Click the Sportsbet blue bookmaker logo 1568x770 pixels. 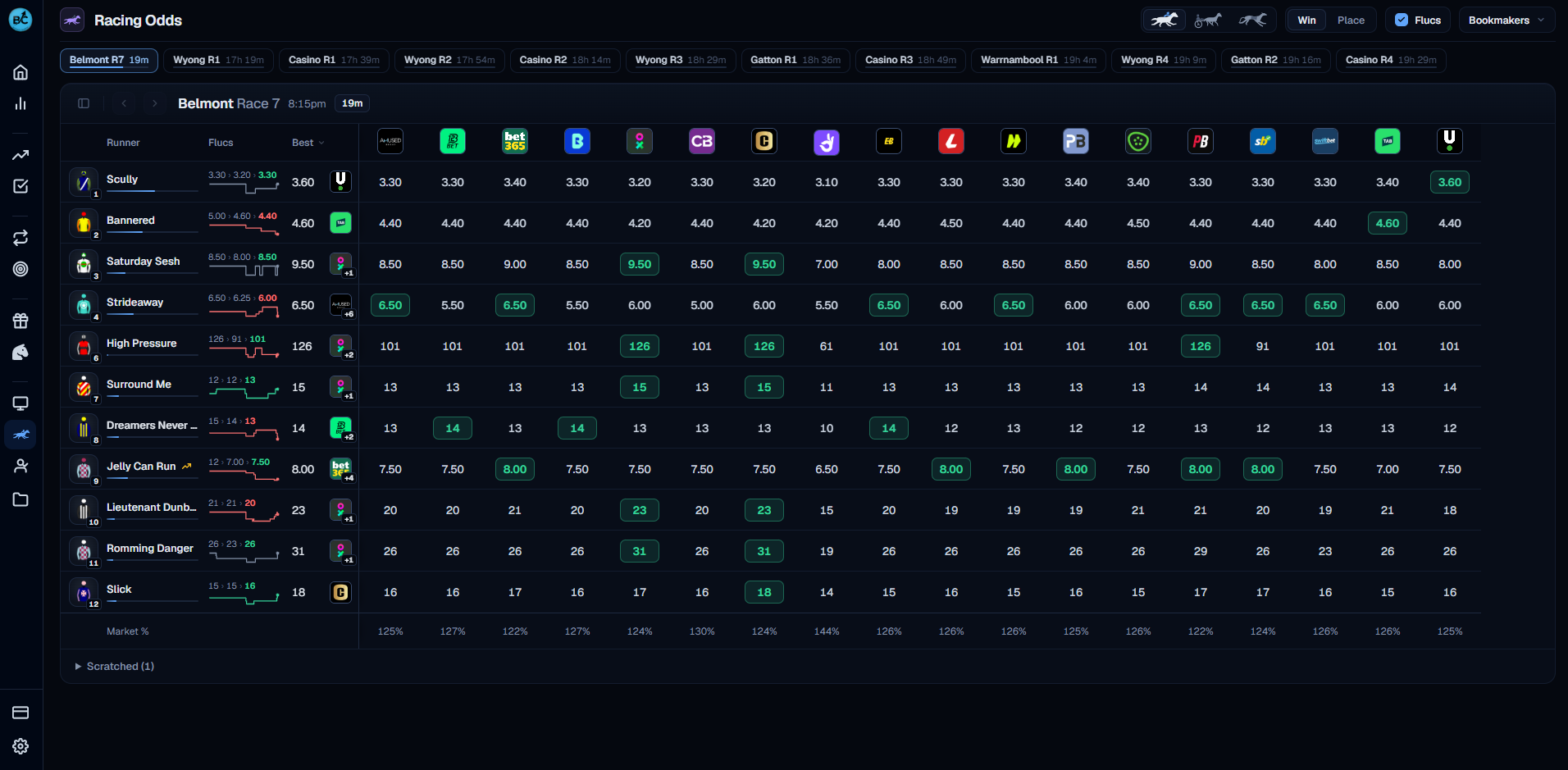point(1263,141)
